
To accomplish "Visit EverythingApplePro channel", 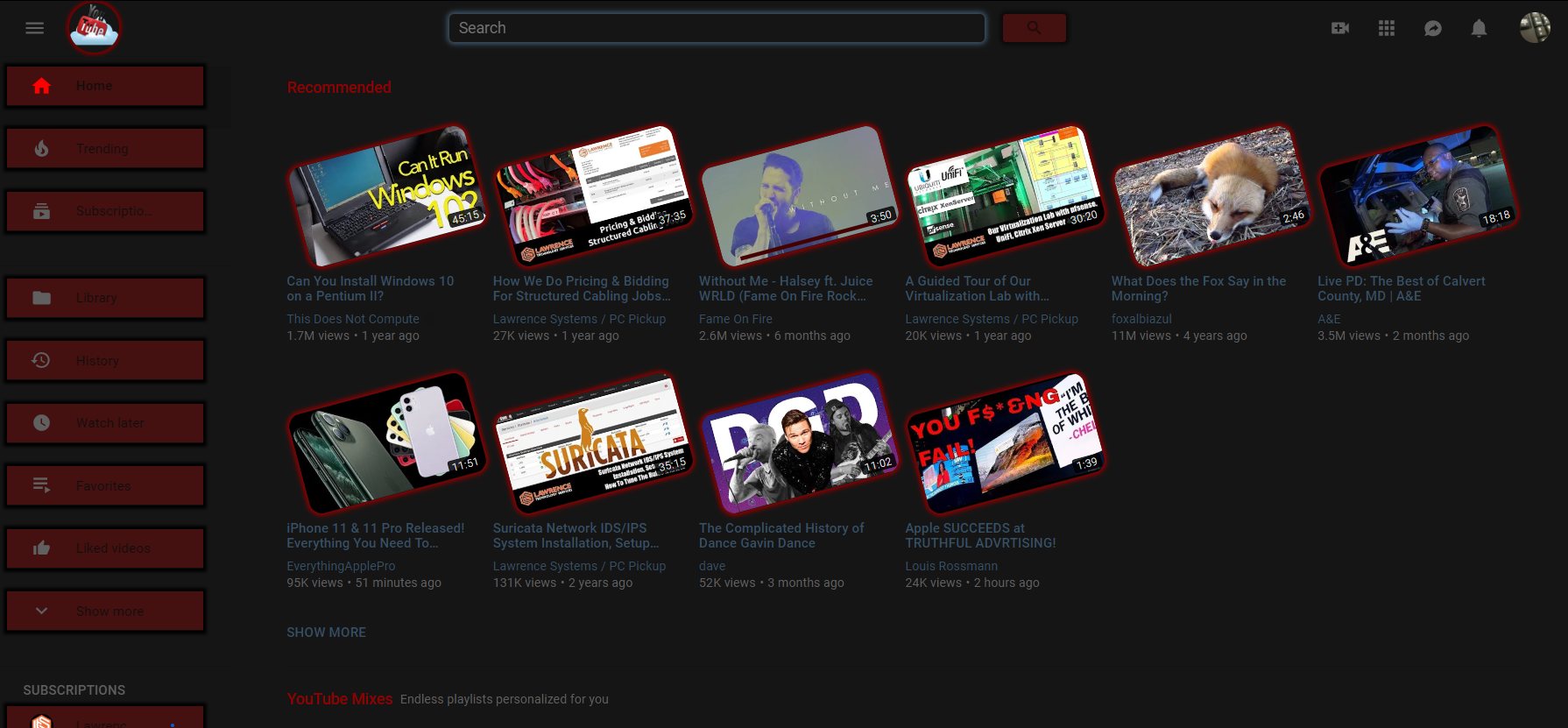I will pyautogui.click(x=341, y=566).
